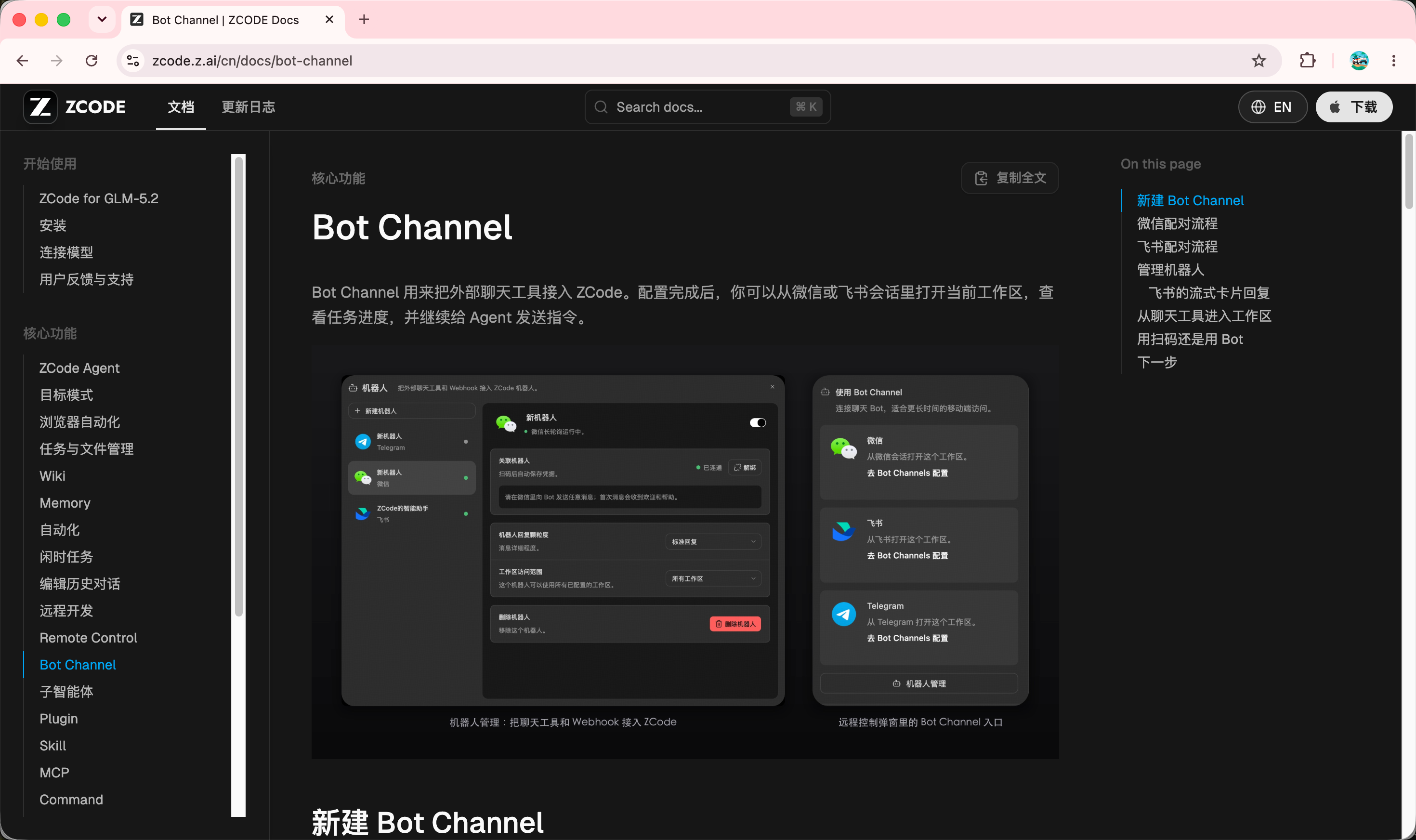Open 远程开发 in the sidebar

(x=66, y=611)
